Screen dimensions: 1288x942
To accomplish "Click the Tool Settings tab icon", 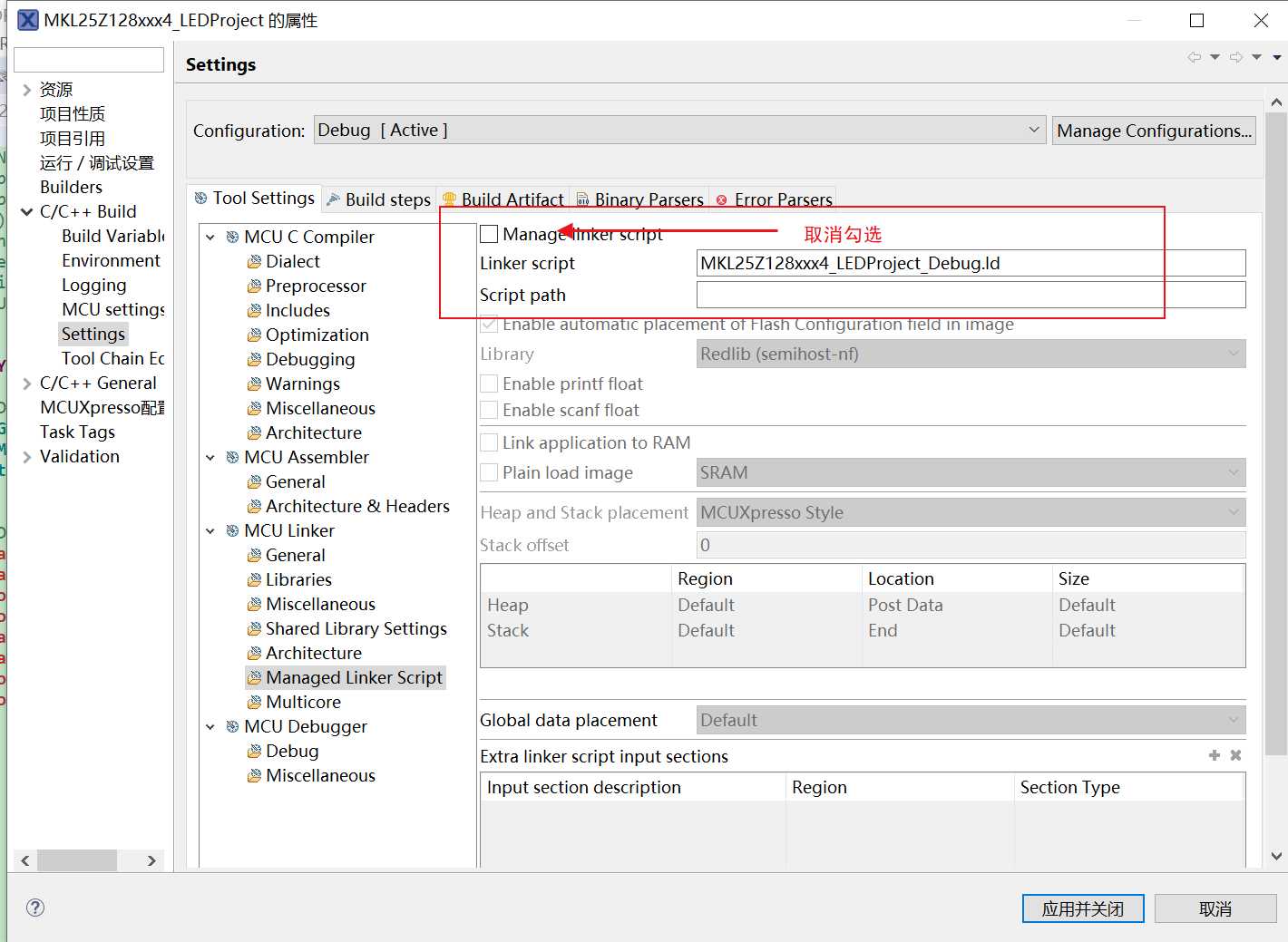I will pyautogui.click(x=201, y=198).
